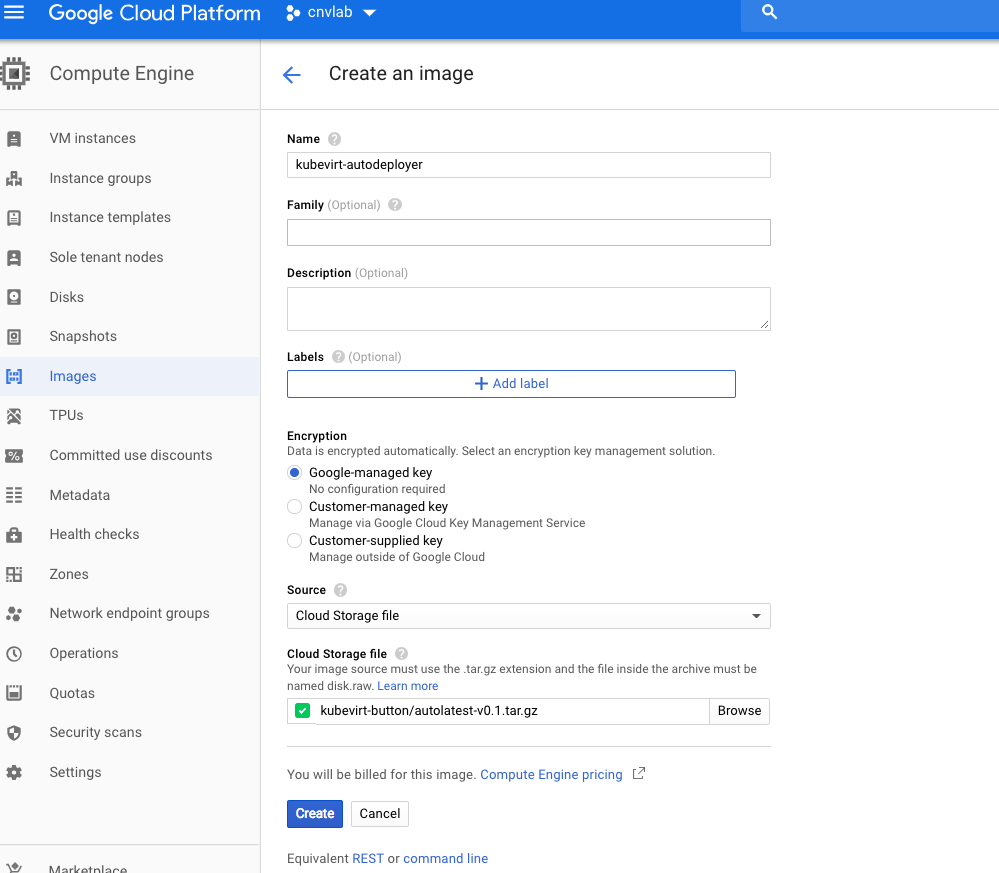
Task: Click the help icon next to Source
Action: 340,590
